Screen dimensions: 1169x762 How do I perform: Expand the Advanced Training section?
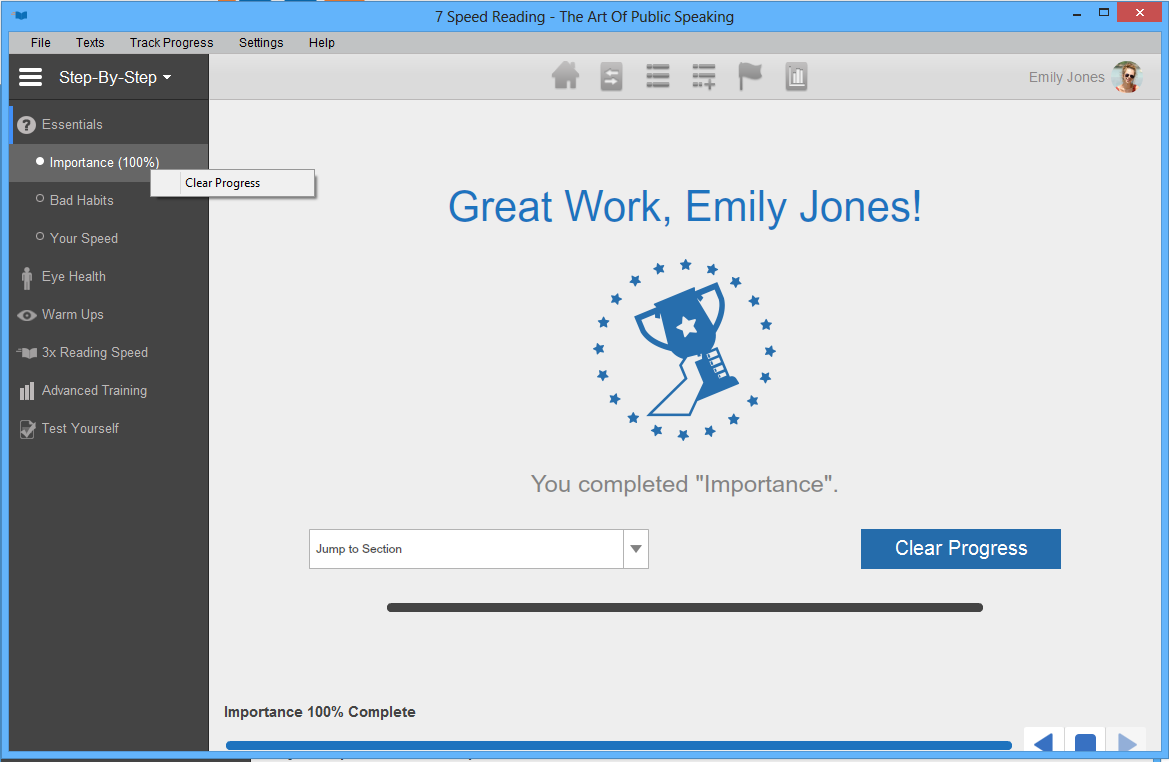(94, 390)
